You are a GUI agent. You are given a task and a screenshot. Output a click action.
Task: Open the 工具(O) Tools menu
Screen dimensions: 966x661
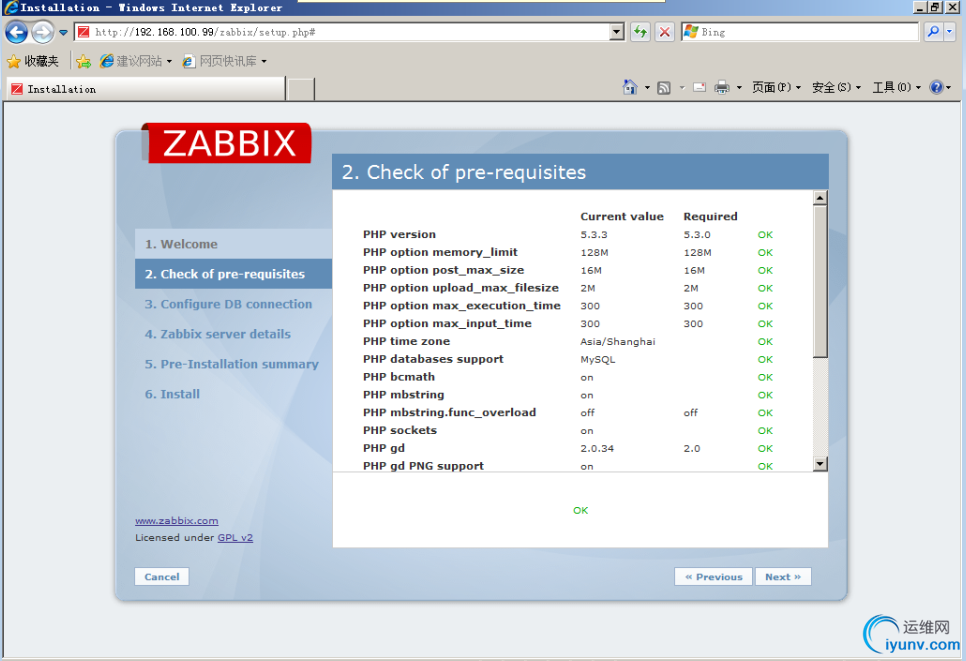896,87
